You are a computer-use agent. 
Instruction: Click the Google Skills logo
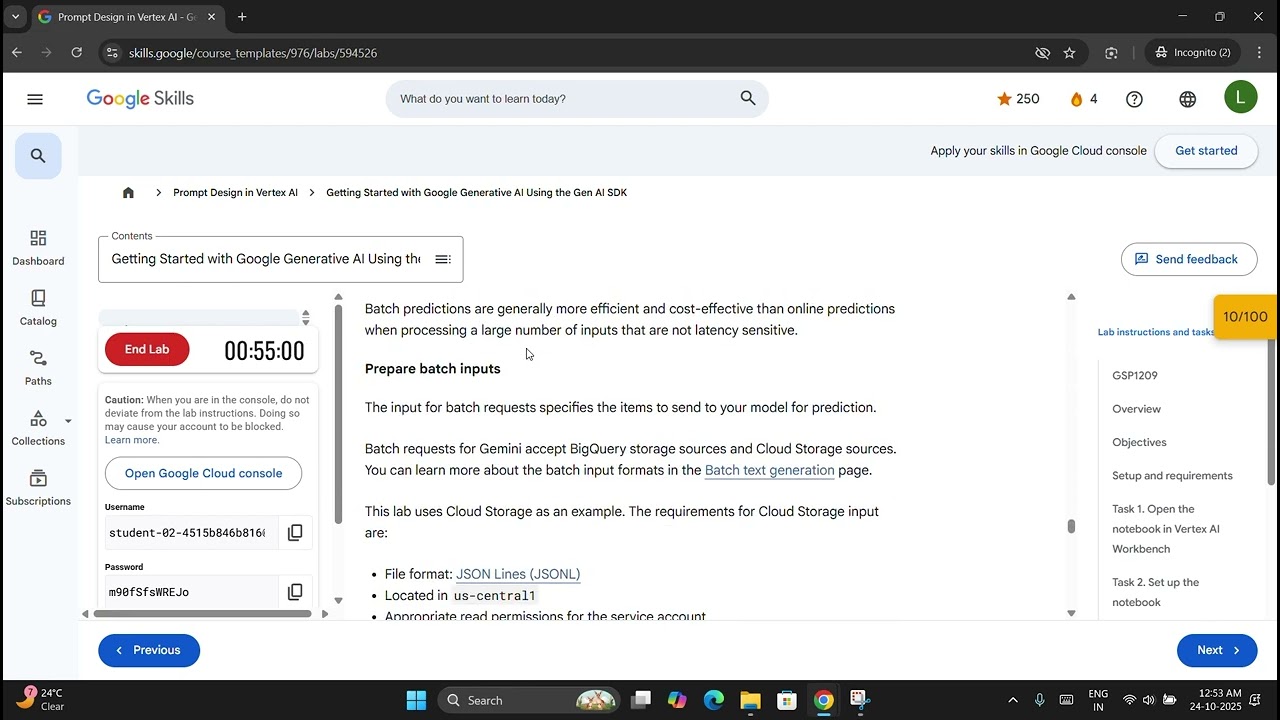pos(140,99)
